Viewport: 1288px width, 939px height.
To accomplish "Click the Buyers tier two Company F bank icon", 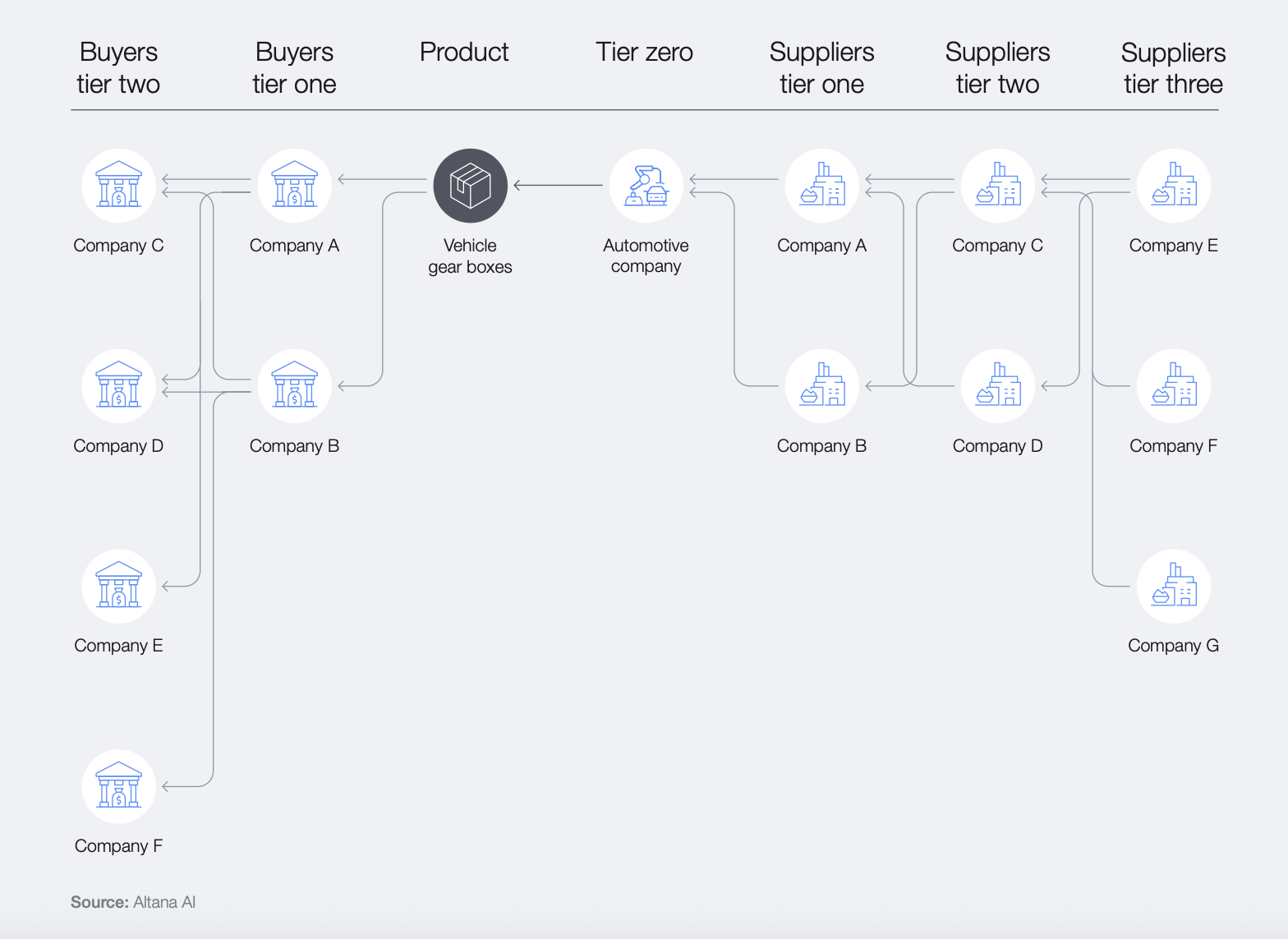I will tap(119, 787).
